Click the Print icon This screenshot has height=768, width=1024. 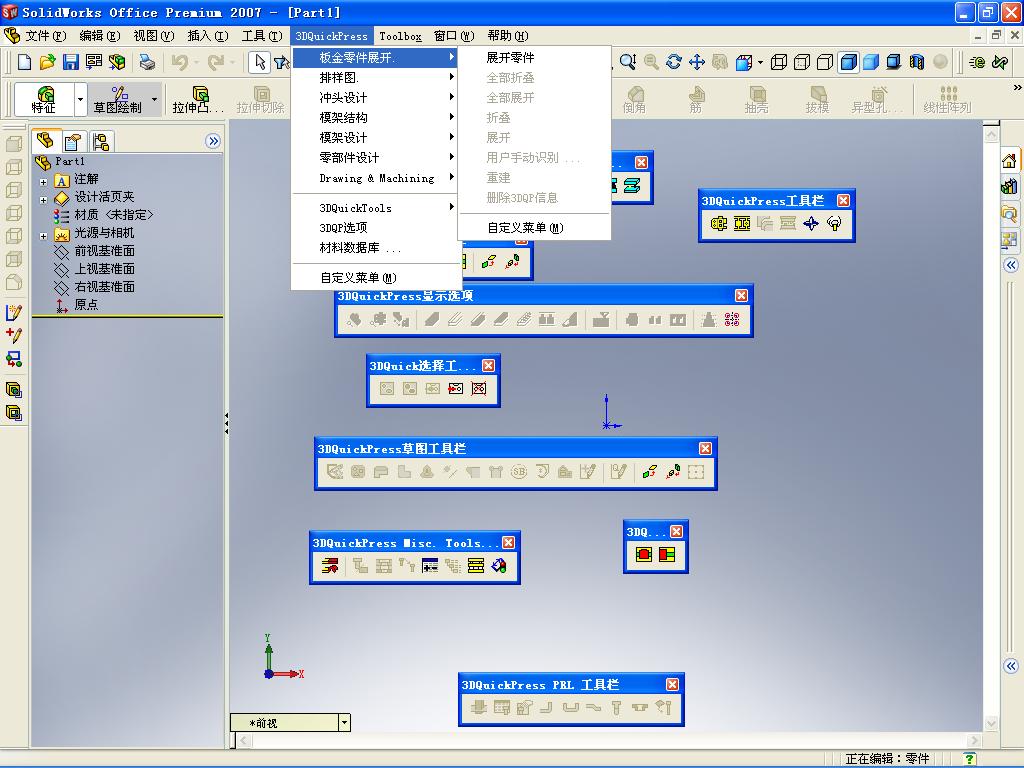tap(148, 62)
